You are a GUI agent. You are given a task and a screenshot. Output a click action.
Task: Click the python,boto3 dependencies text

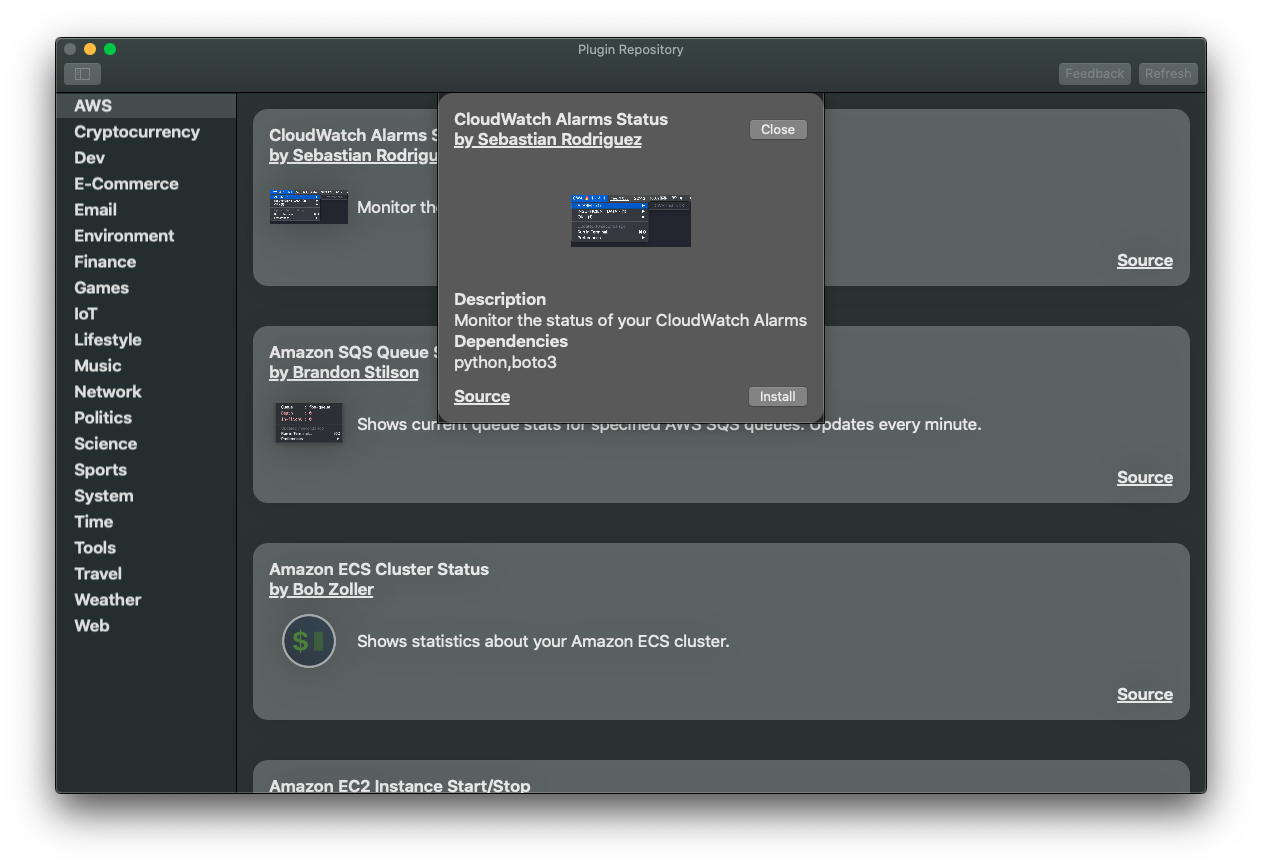pyautogui.click(x=505, y=362)
